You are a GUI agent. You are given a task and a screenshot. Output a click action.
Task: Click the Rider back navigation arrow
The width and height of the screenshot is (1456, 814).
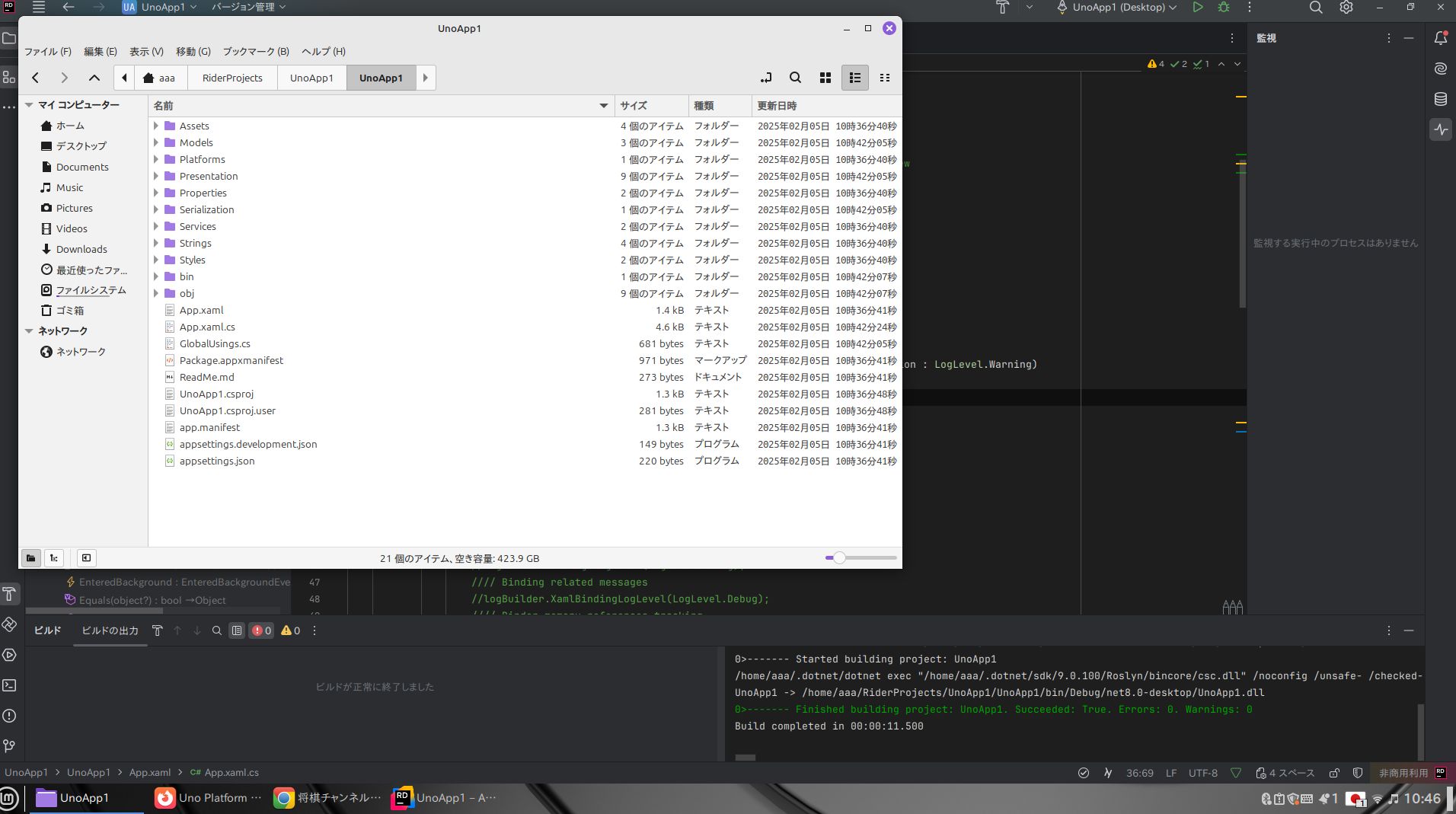tap(69, 7)
